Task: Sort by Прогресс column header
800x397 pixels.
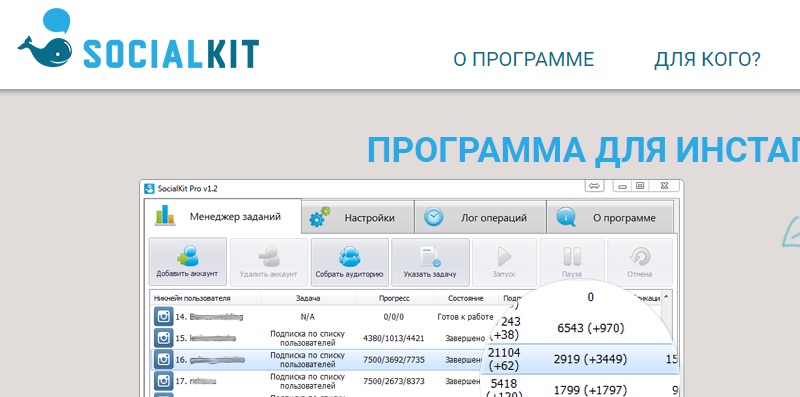Action: pos(394,298)
